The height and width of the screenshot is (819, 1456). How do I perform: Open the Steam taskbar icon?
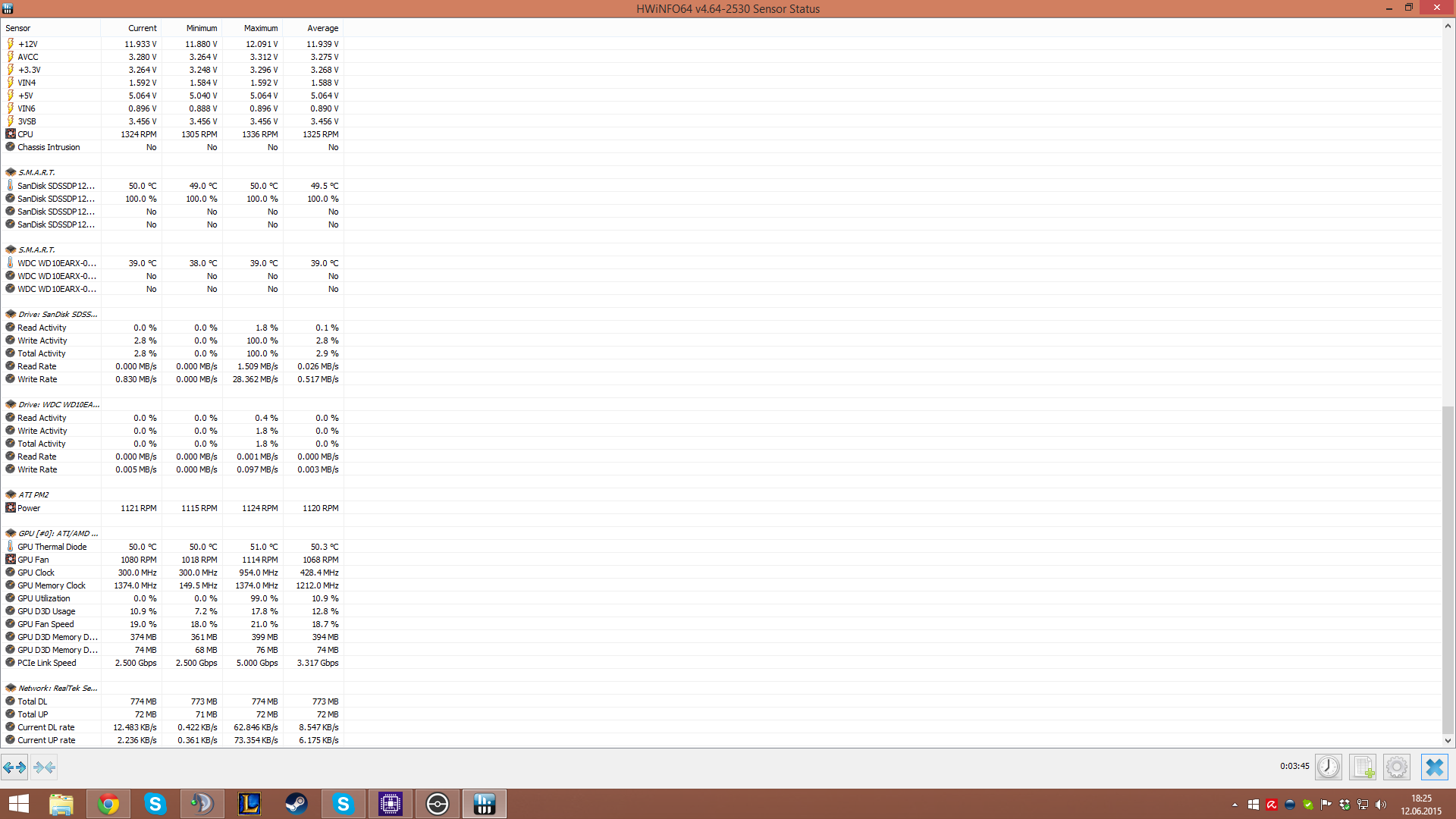(x=296, y=804)
